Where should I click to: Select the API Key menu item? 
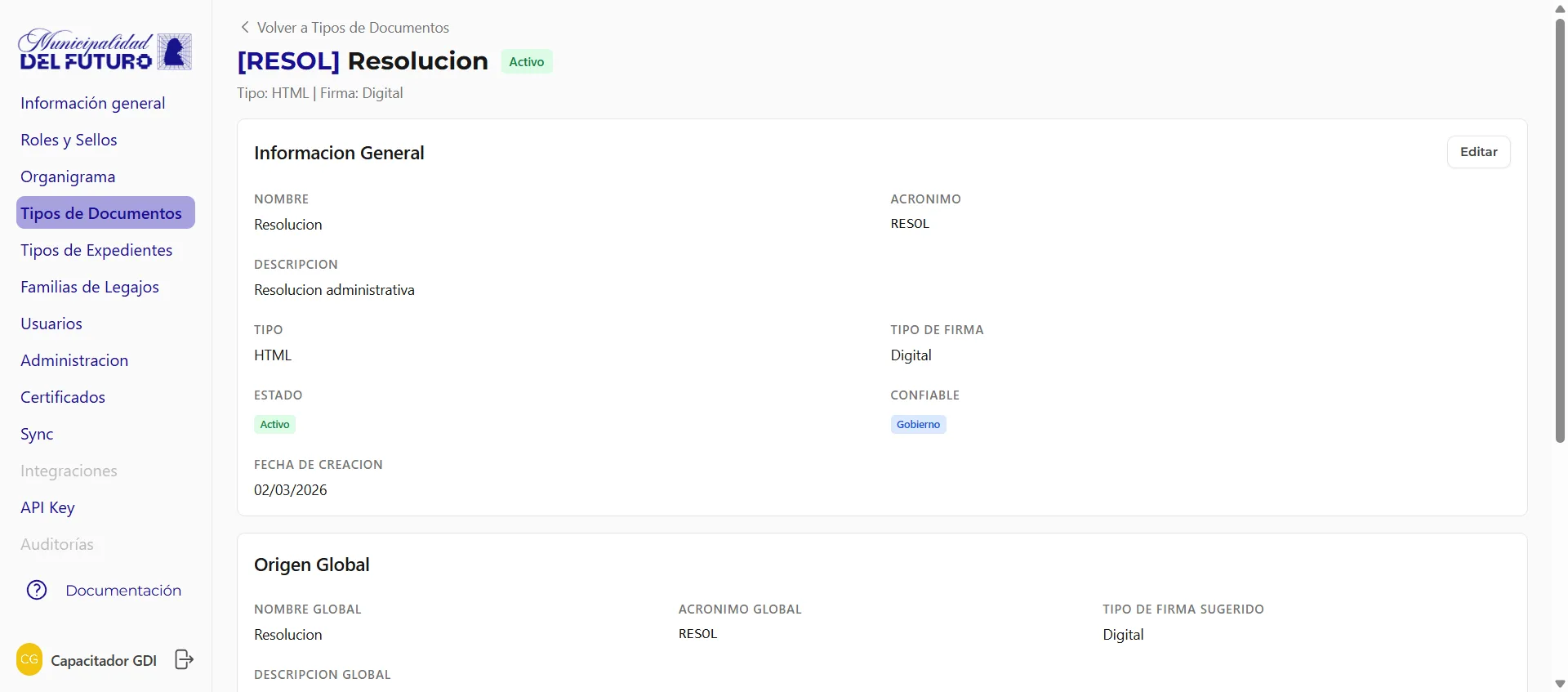(x=47, y=507)
